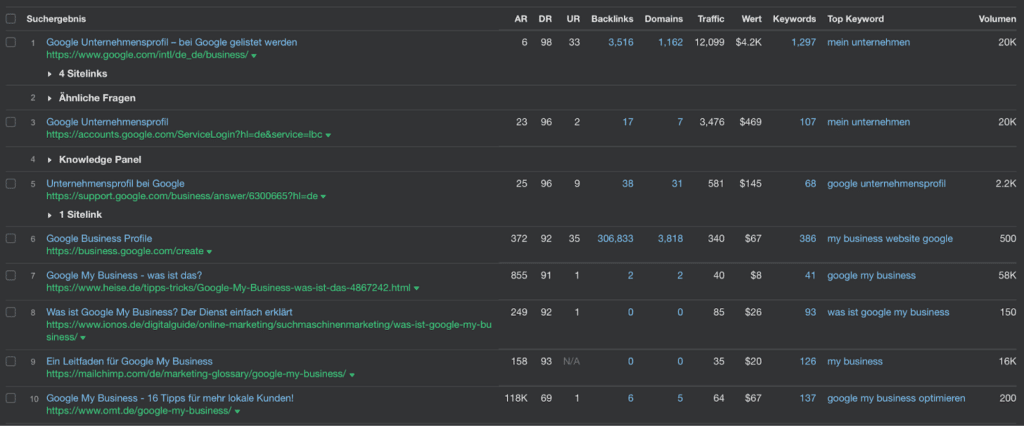1024x426 pixels.
Task: Open dropdown arrow after google.com/intl/de_de/business URL
Action: (253, 56)
